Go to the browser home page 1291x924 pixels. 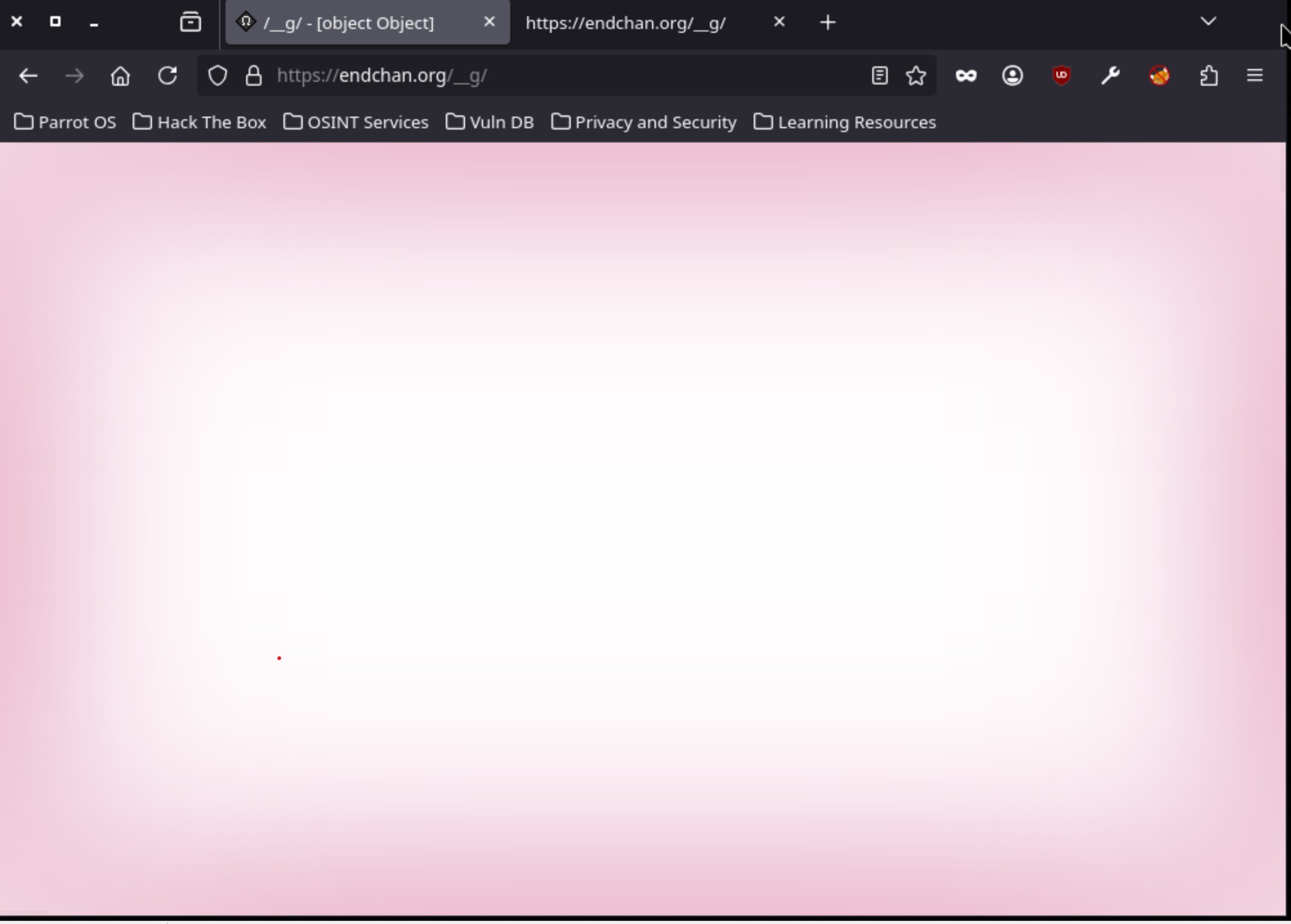click(120, 76)
